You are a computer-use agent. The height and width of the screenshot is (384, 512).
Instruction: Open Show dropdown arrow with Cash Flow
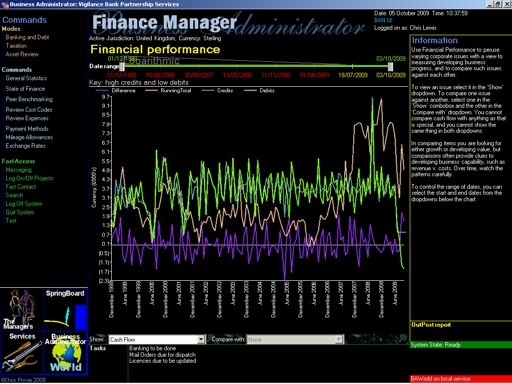click(201, 340)
